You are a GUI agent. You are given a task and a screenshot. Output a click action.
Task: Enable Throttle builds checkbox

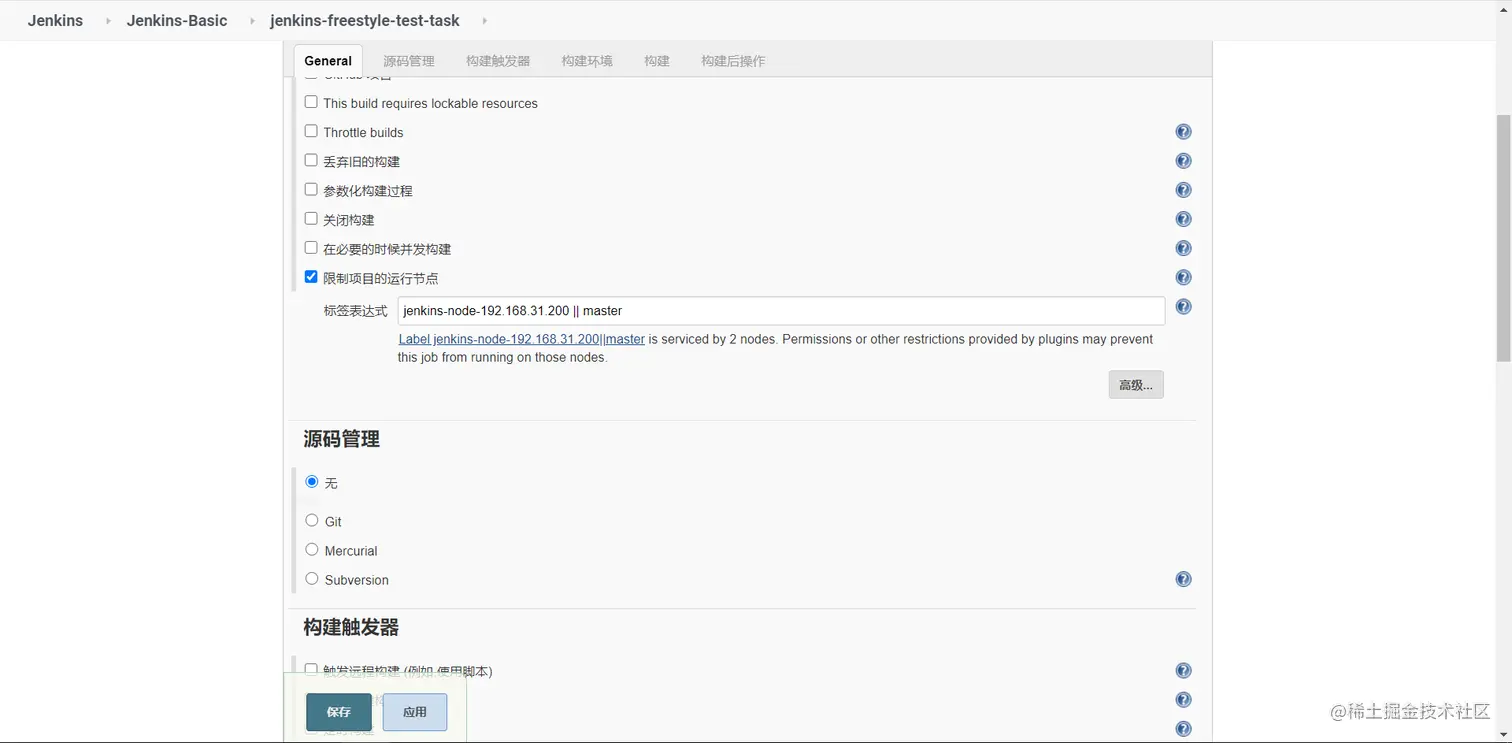pos(311,131)
